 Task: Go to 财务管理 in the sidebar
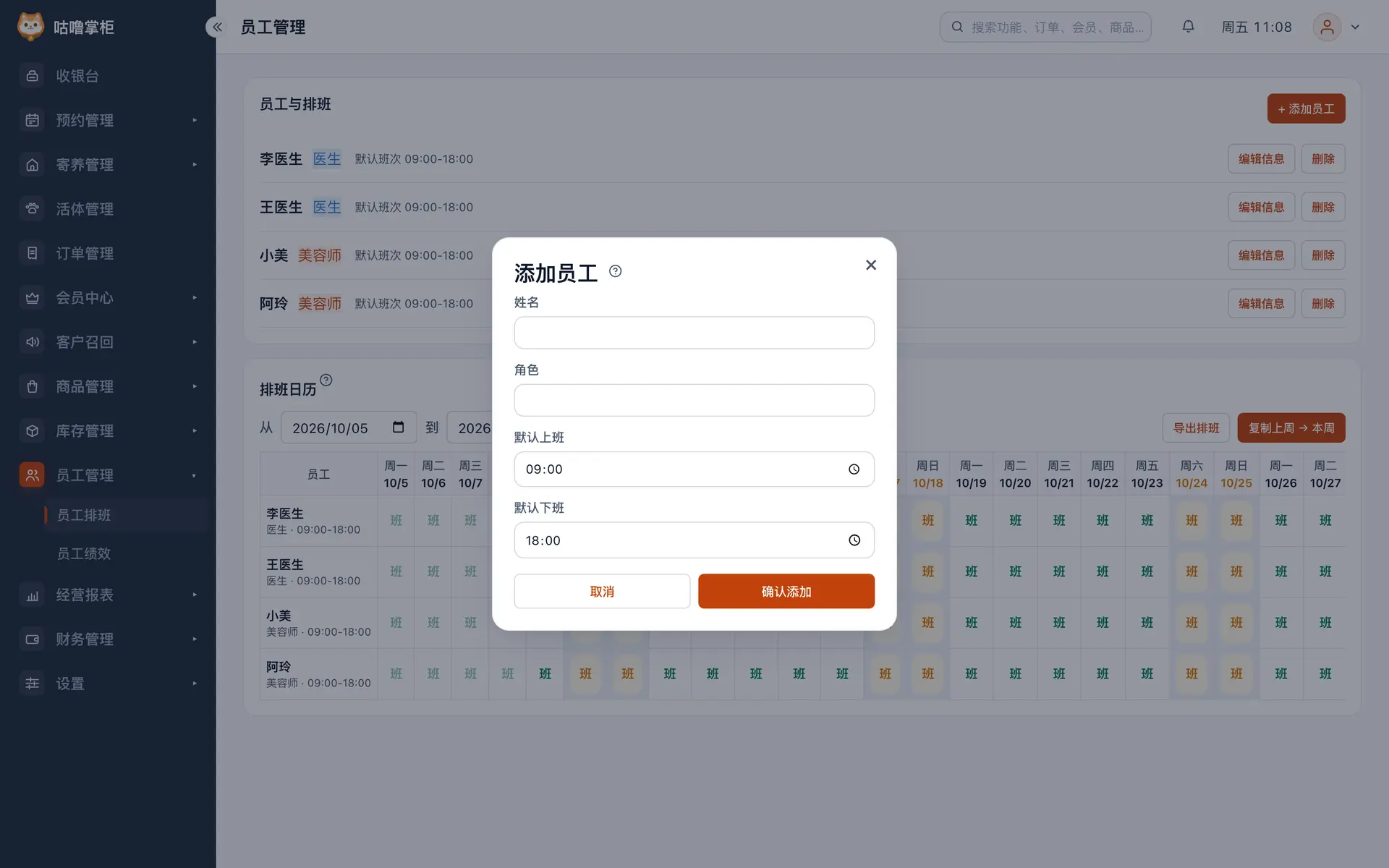click(x=108, y=639)
